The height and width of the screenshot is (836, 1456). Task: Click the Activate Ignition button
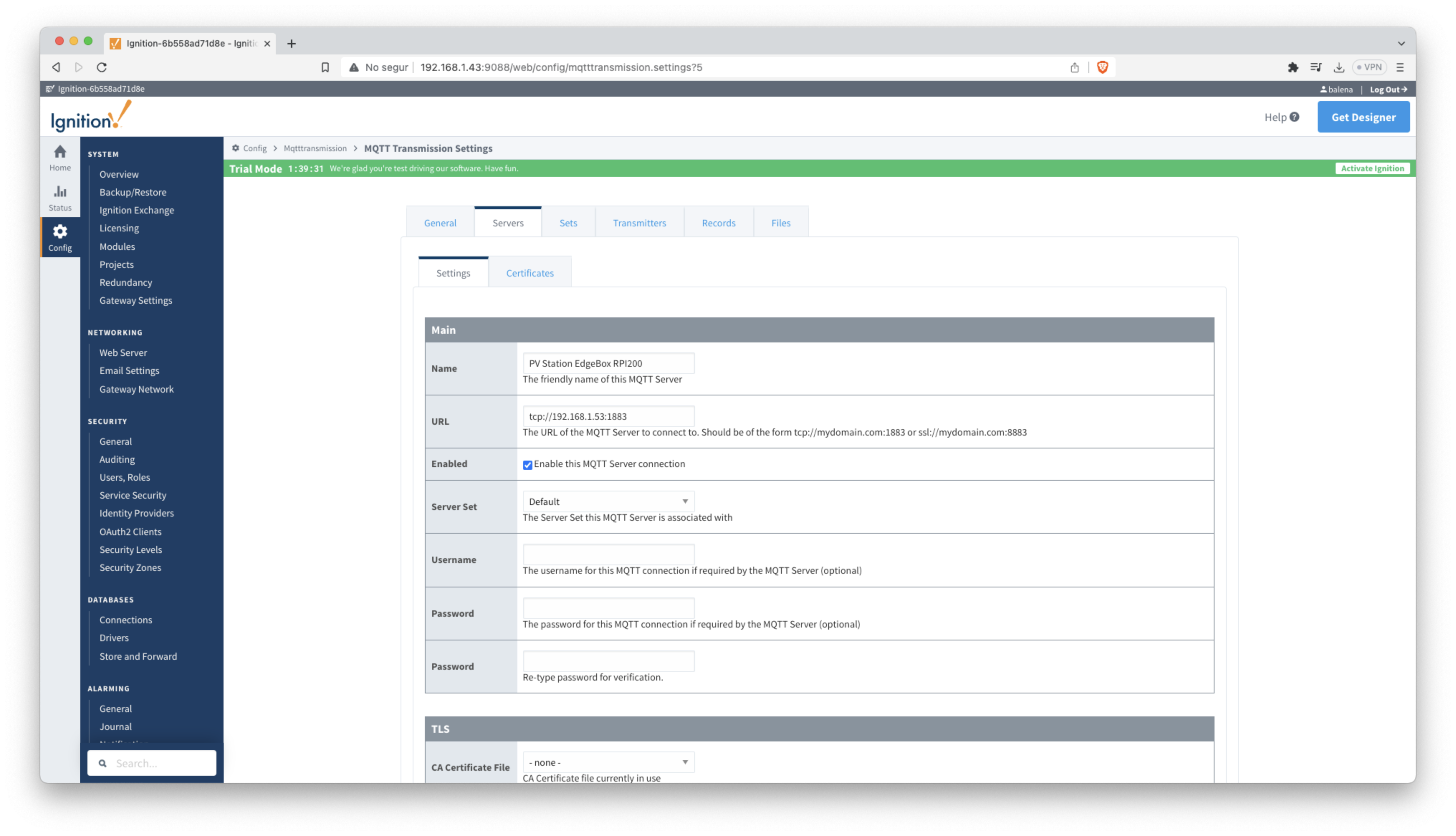pos(1371,168)
